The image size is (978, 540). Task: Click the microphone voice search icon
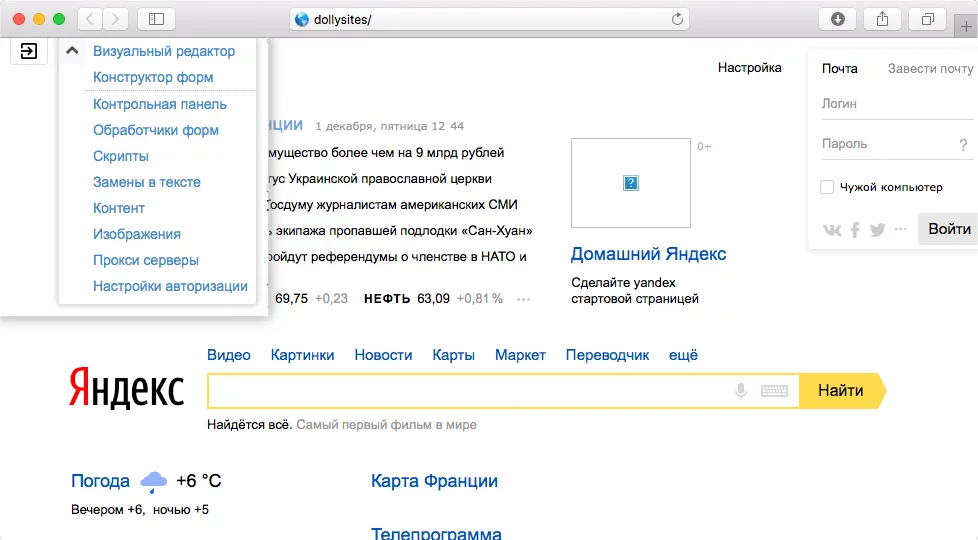coord(740,391)
